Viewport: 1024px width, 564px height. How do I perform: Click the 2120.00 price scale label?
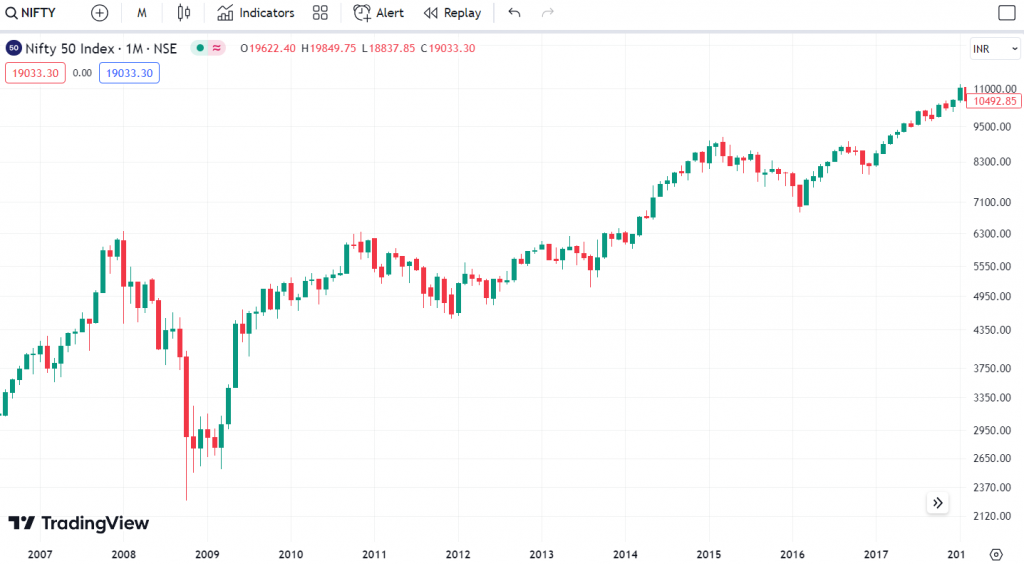pyautogui.click(x=992, y=516)
